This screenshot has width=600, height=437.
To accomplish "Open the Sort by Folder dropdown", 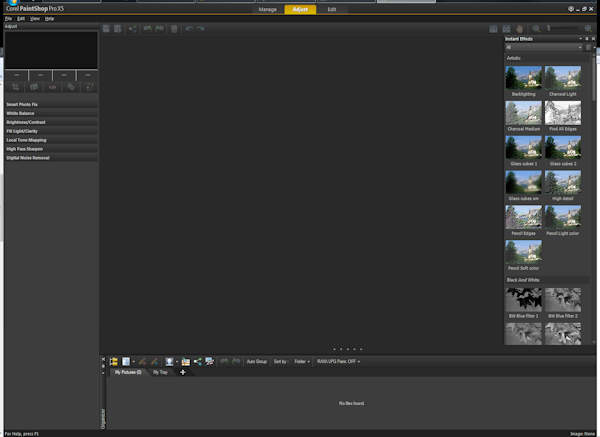I will [301, 361].
